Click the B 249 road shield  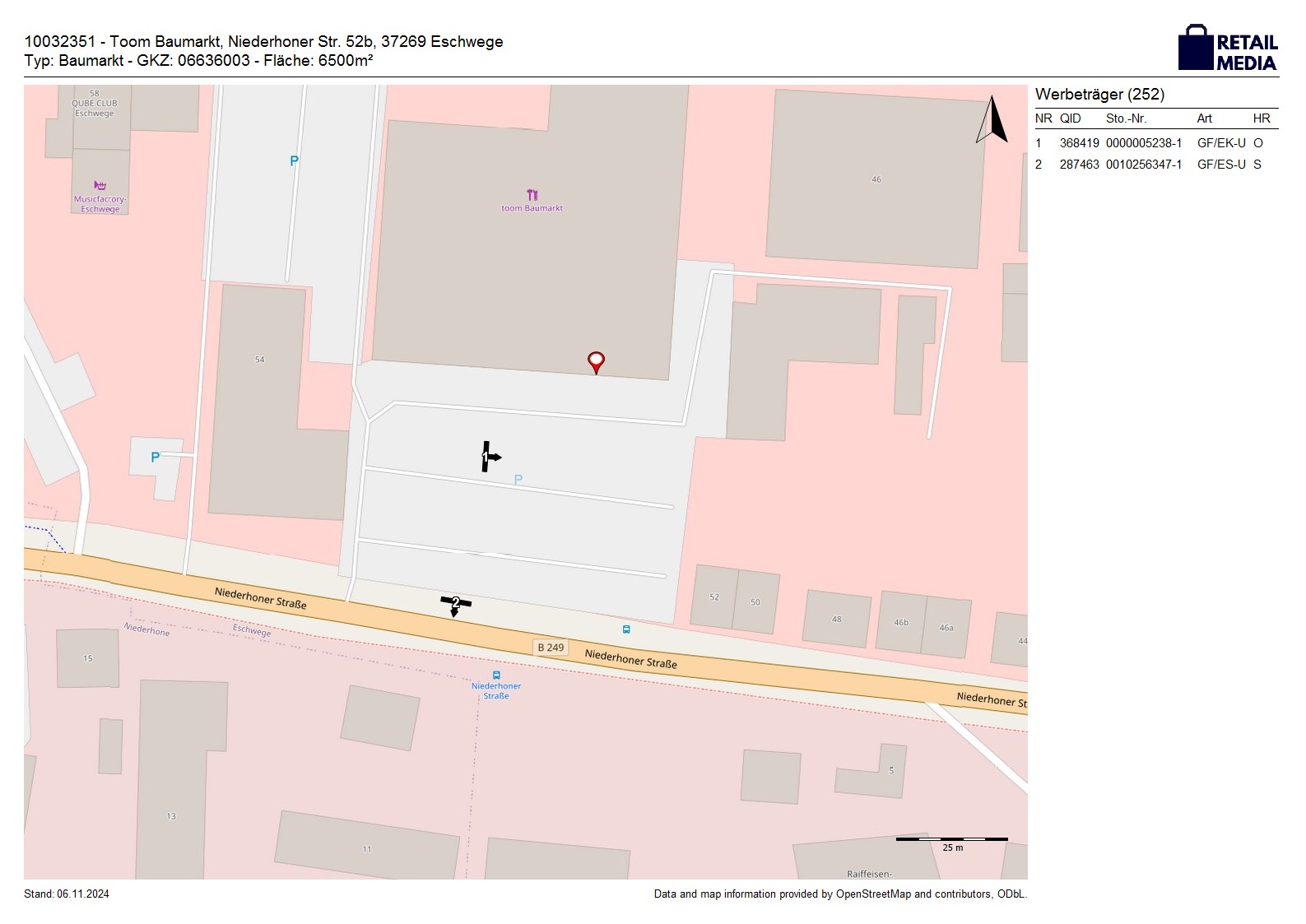pyautogui.click(x=551, y=648)
